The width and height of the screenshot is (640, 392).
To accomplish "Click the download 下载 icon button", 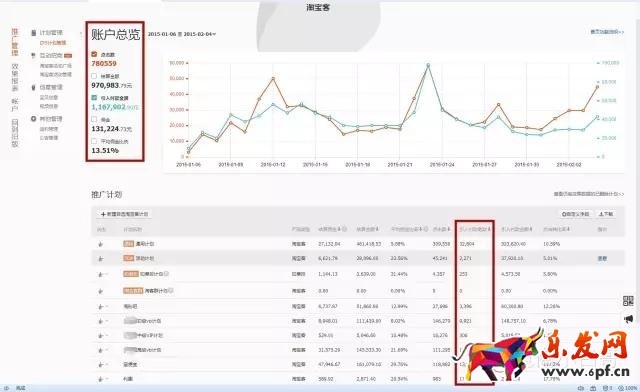I will 606,214.
